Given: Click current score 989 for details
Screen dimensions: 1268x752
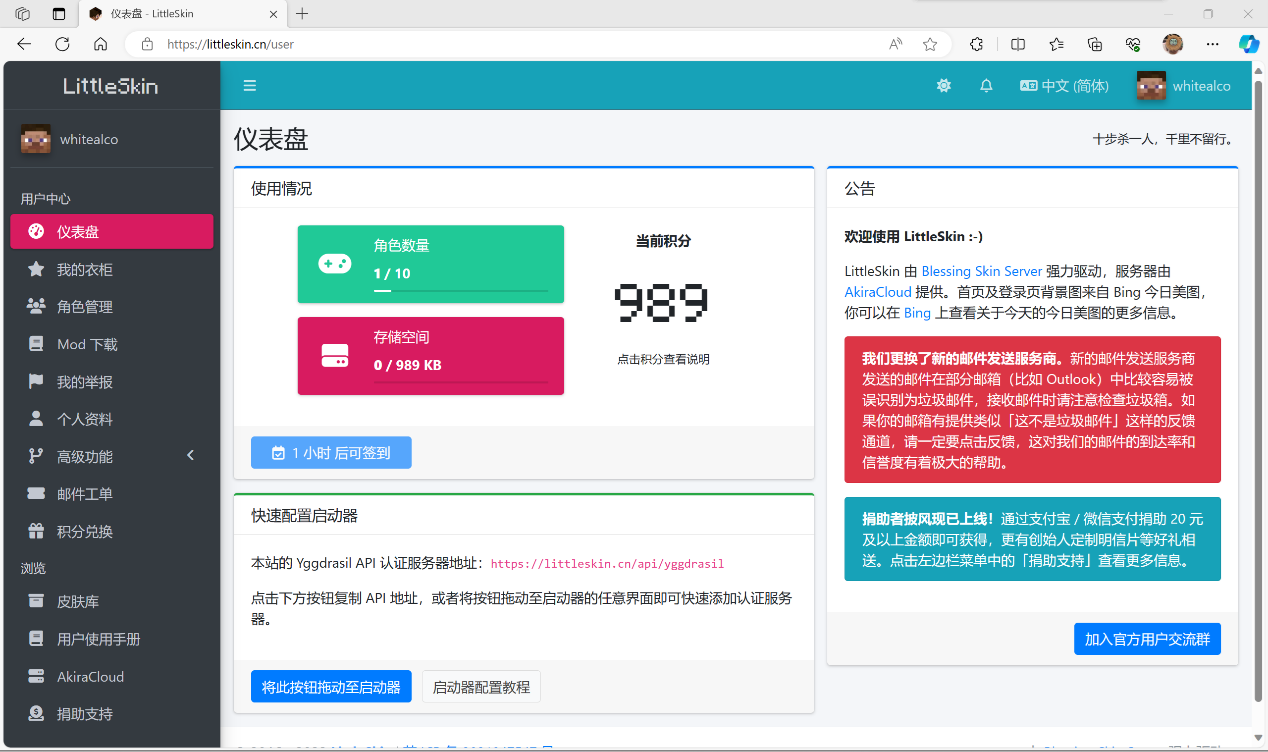Looking at the screenshot, I should coord(662,301).
